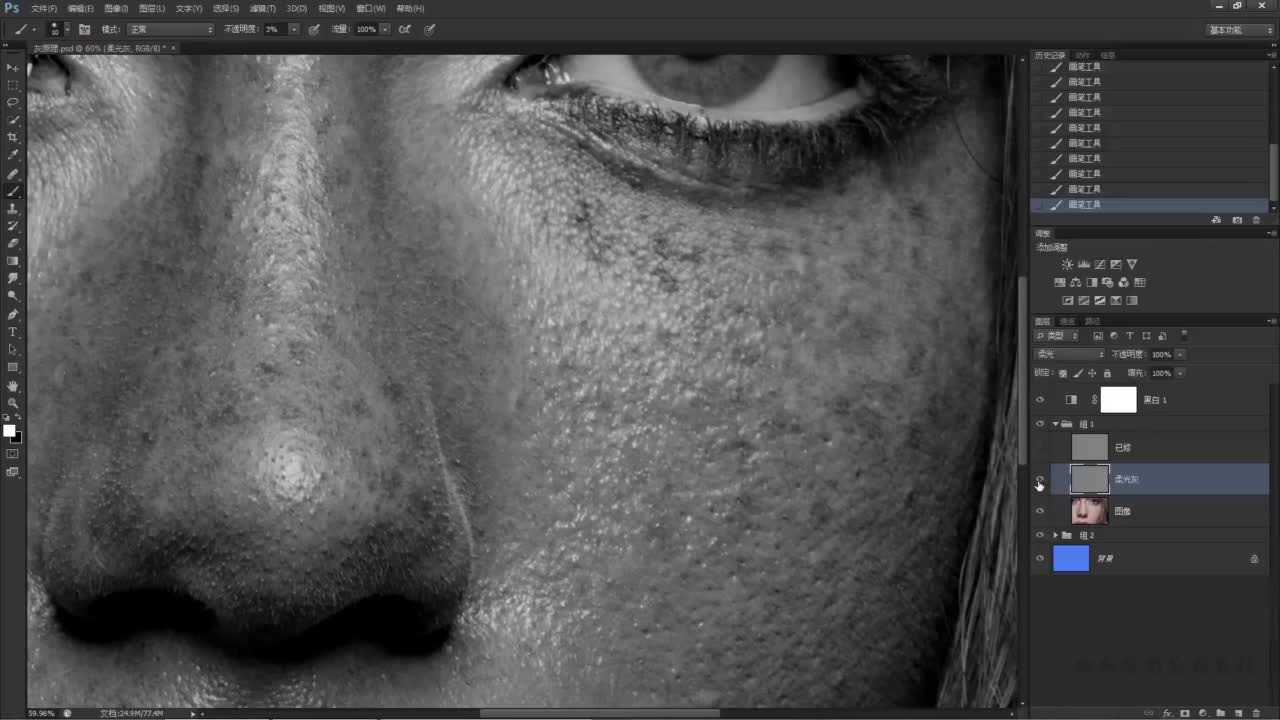Open the 图层(L) menu
The height and width of the screenshot is (720, 1280).
[x=152, y=8]
